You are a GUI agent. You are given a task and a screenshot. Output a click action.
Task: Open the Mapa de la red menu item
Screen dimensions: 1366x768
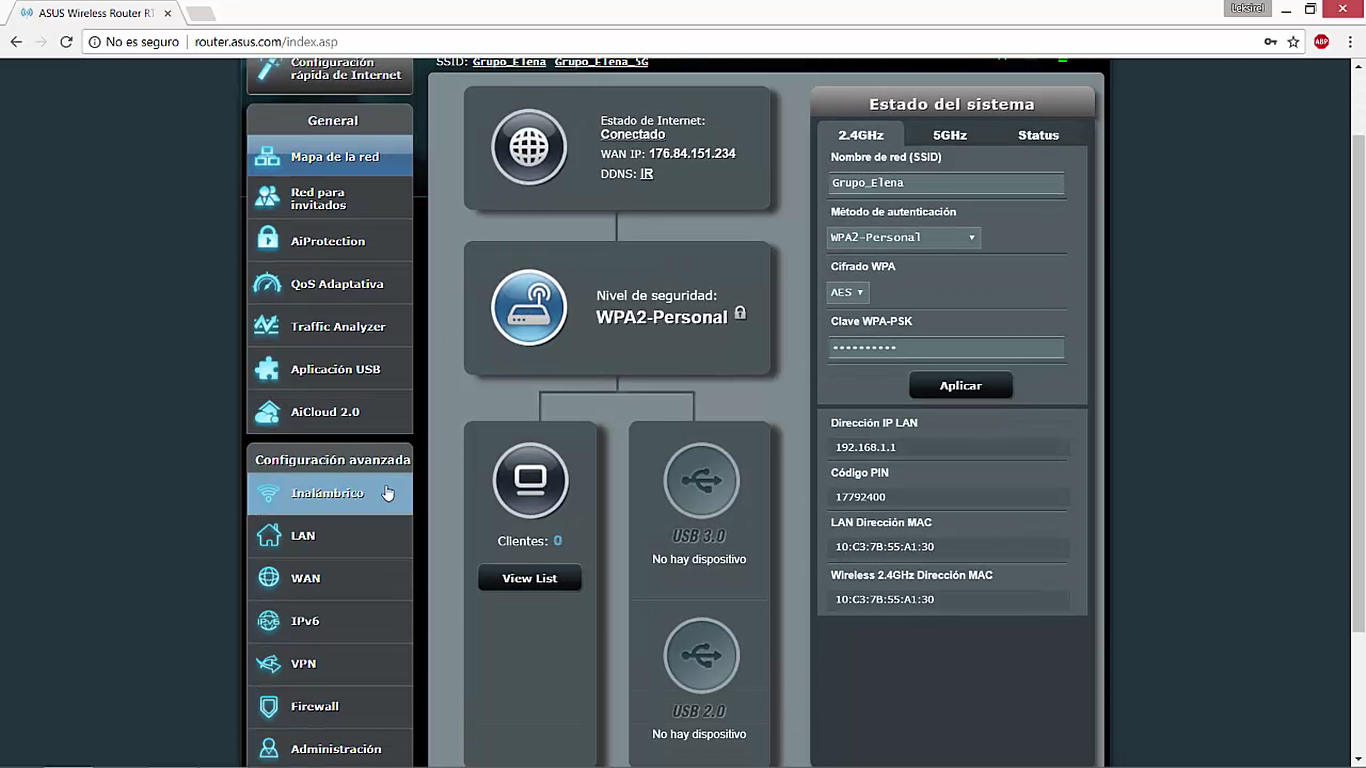(330, 157)
